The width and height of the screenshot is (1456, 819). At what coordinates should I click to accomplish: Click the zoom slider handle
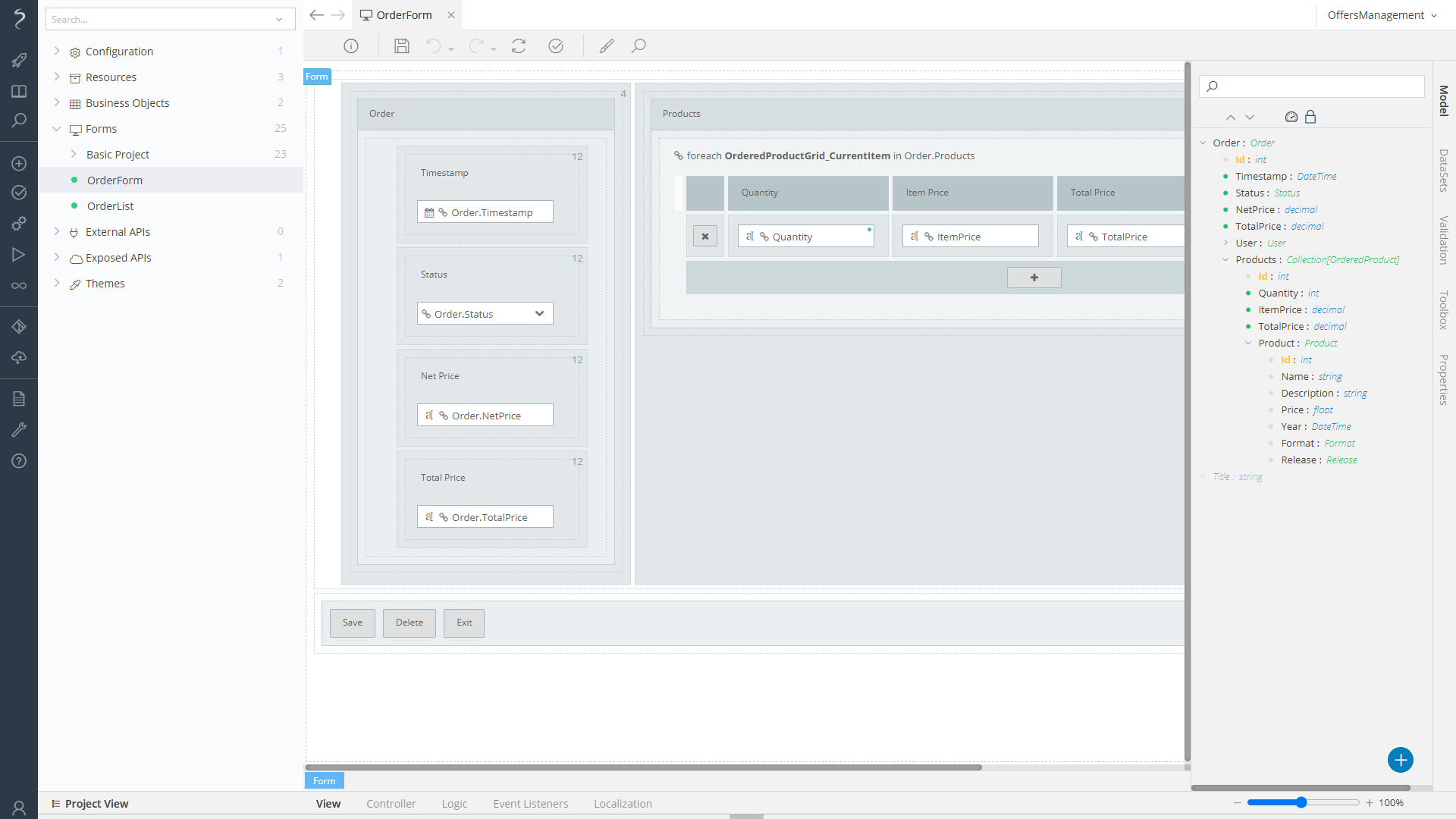coord(1301,802)
